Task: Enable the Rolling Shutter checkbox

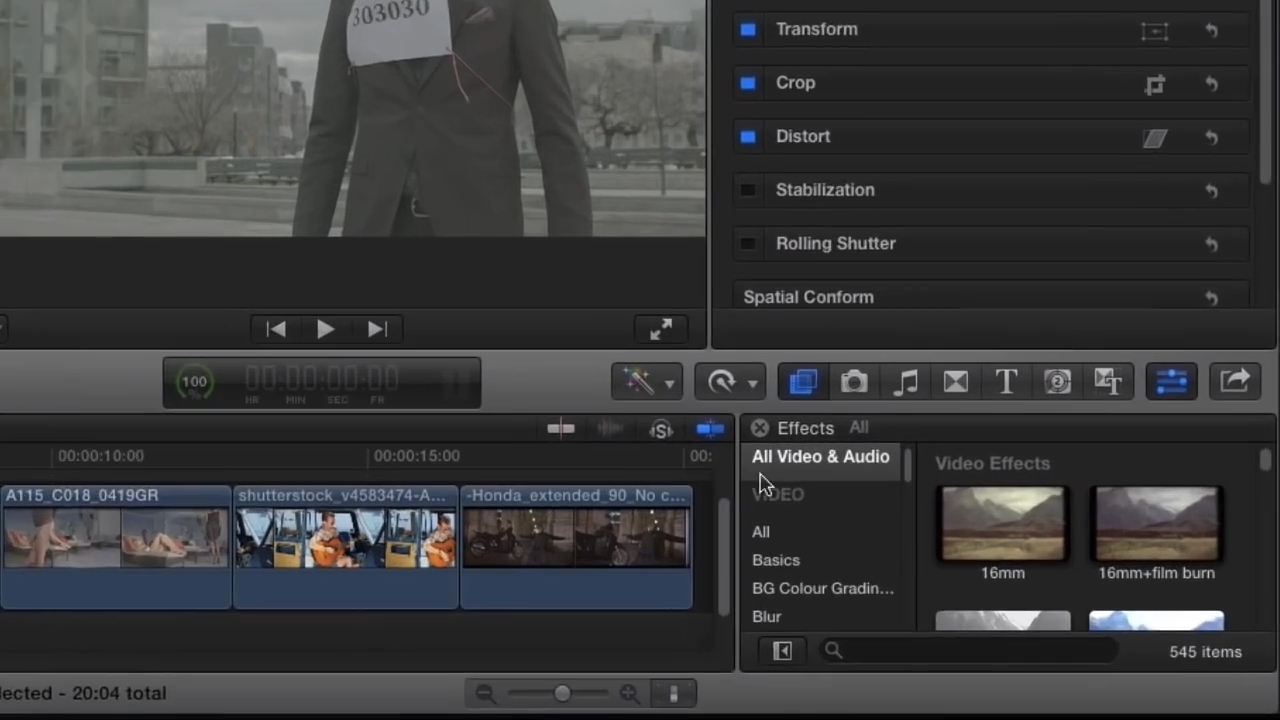Action: pyautogui.click(x=748, y=244)
